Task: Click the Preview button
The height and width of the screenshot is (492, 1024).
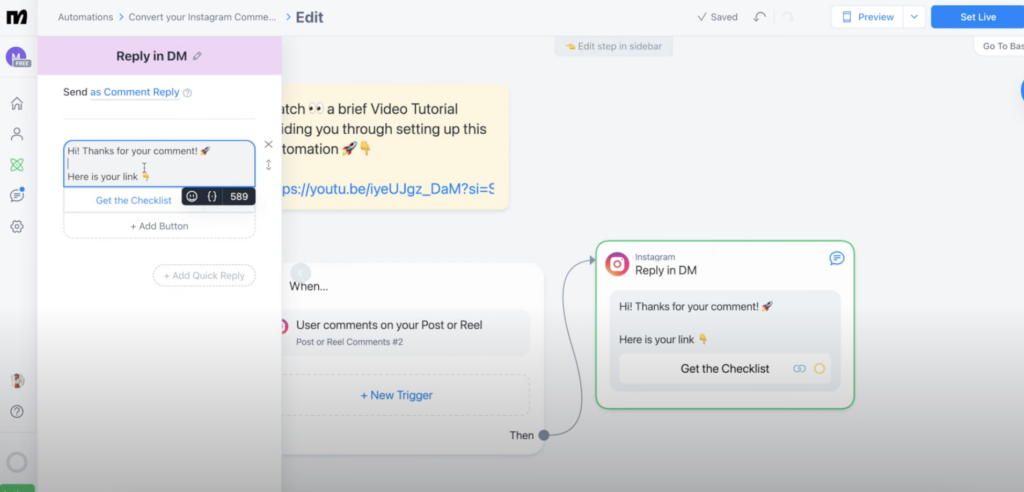Action: click(868, 17)
